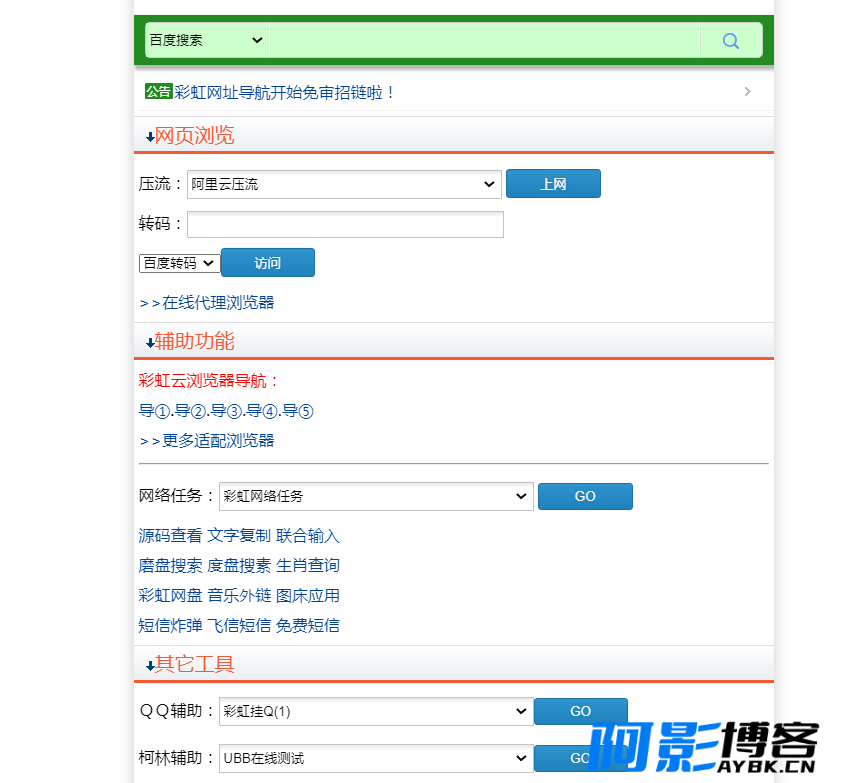This screenshot has width=841, height=783.
Task: Click the green 公告 badge
Action: [x=158, y=92]
